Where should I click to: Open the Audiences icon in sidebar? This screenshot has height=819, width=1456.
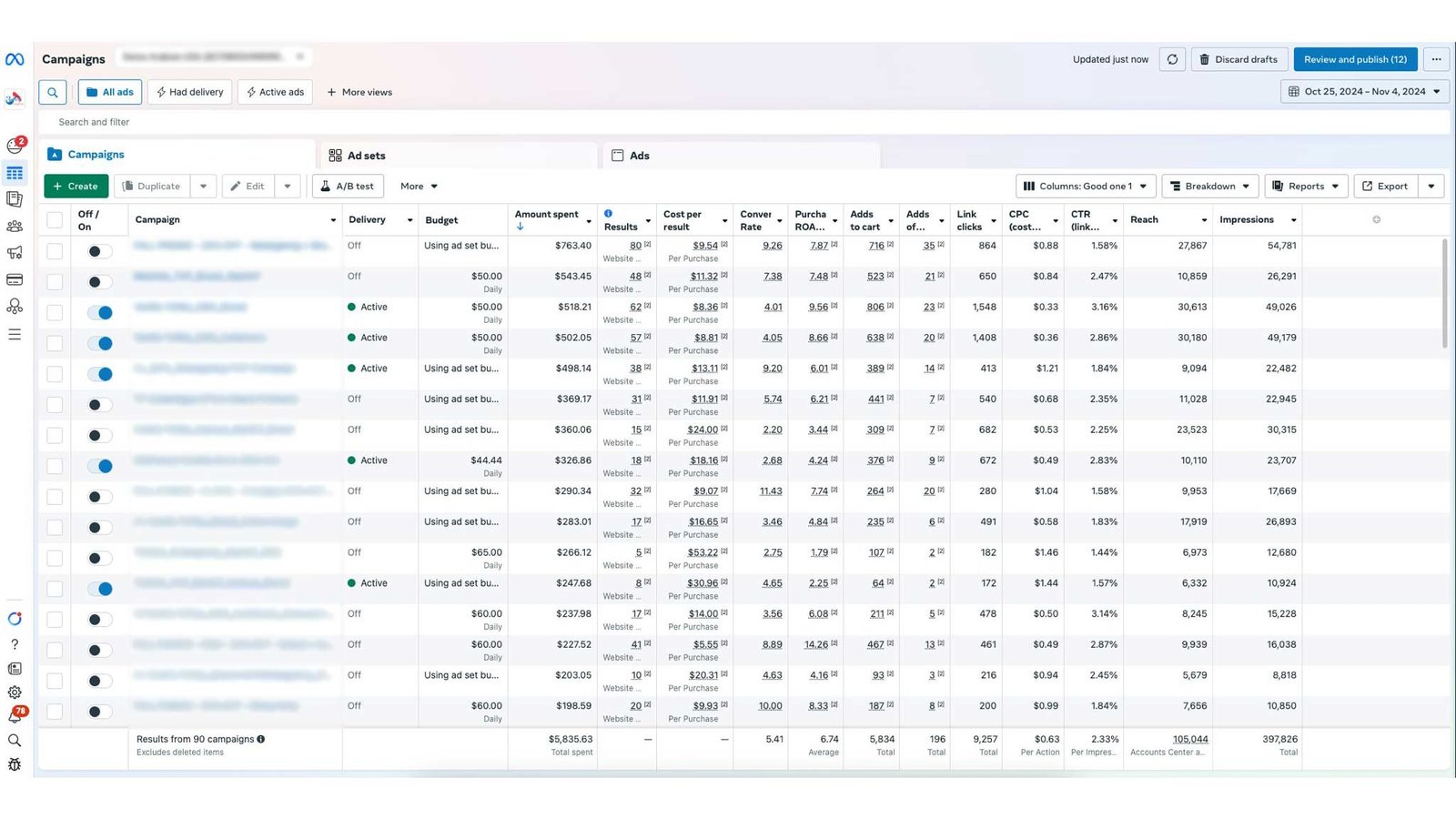tap(15, 227)
